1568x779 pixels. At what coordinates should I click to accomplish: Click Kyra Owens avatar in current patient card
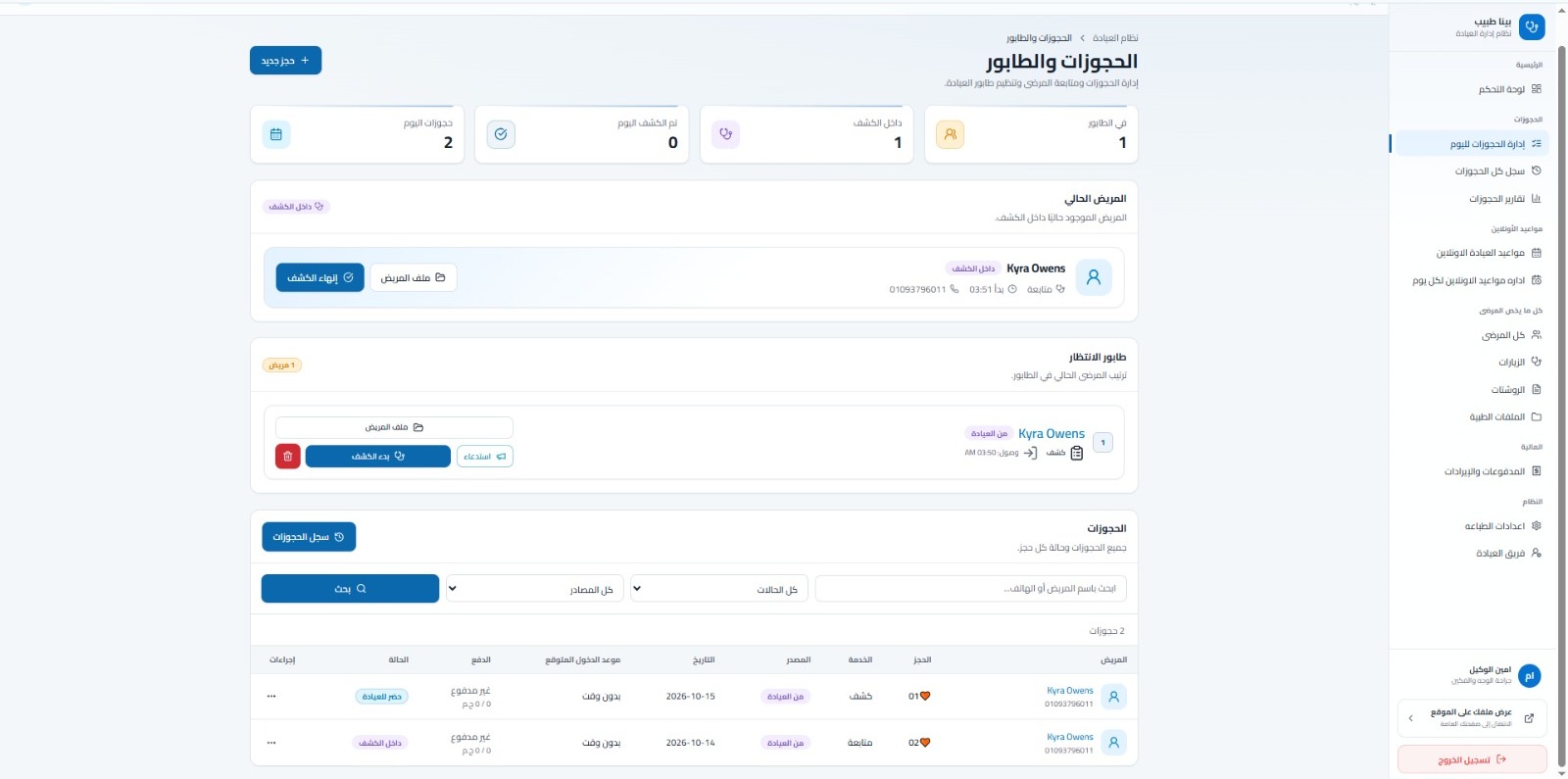point(1094,278)
